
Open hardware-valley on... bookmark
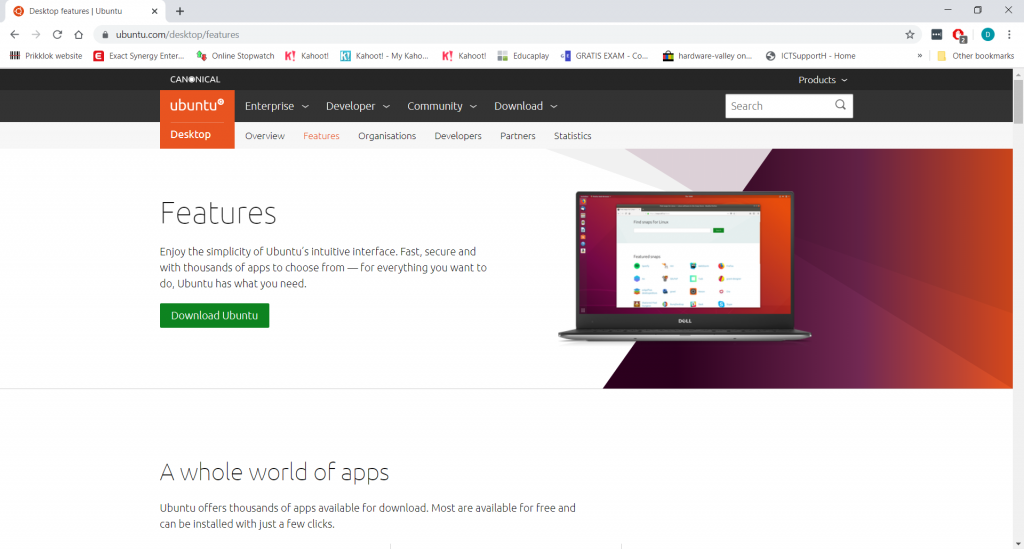[707, 56]
